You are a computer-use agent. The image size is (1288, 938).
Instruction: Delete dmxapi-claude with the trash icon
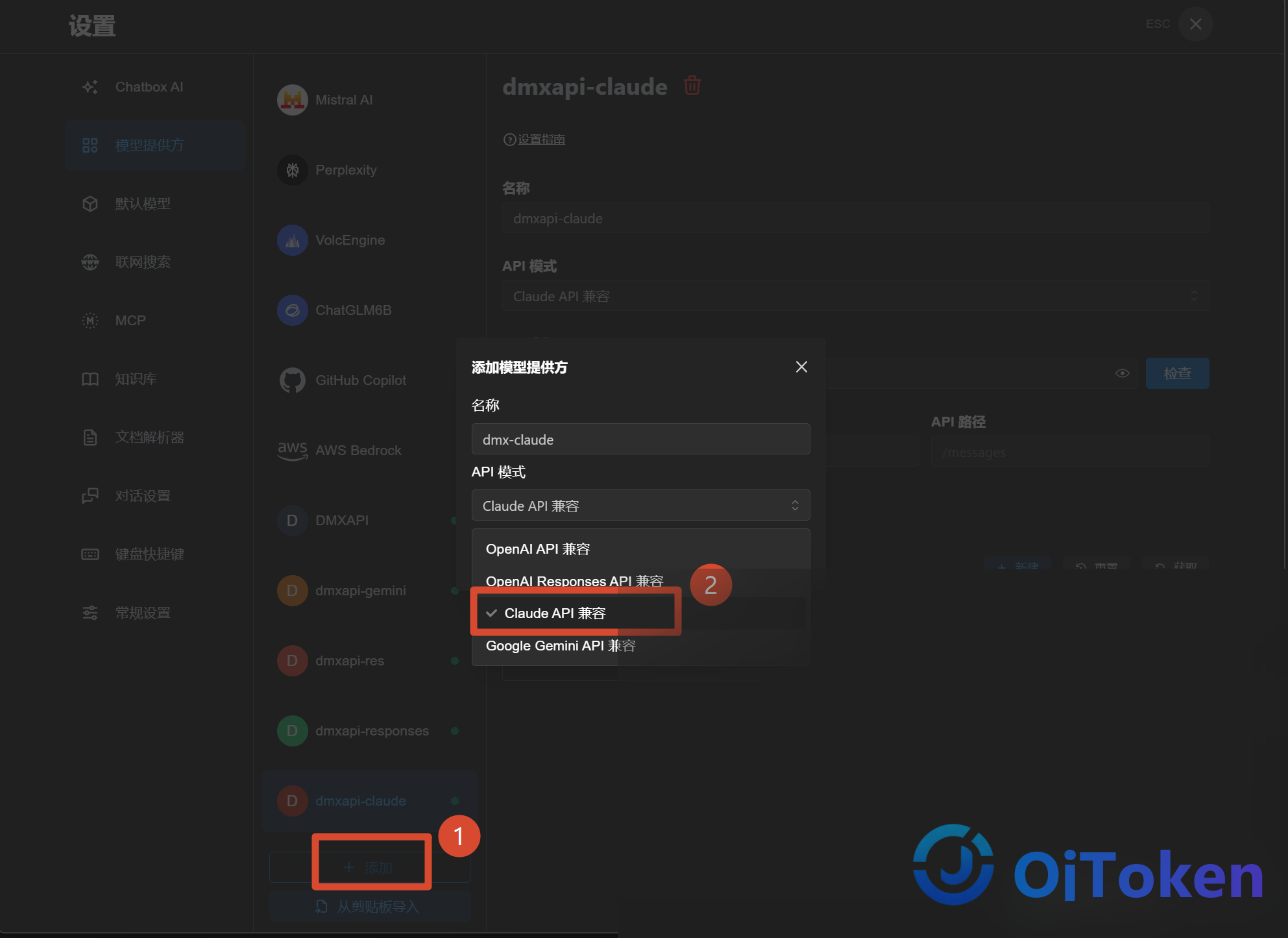692,85
